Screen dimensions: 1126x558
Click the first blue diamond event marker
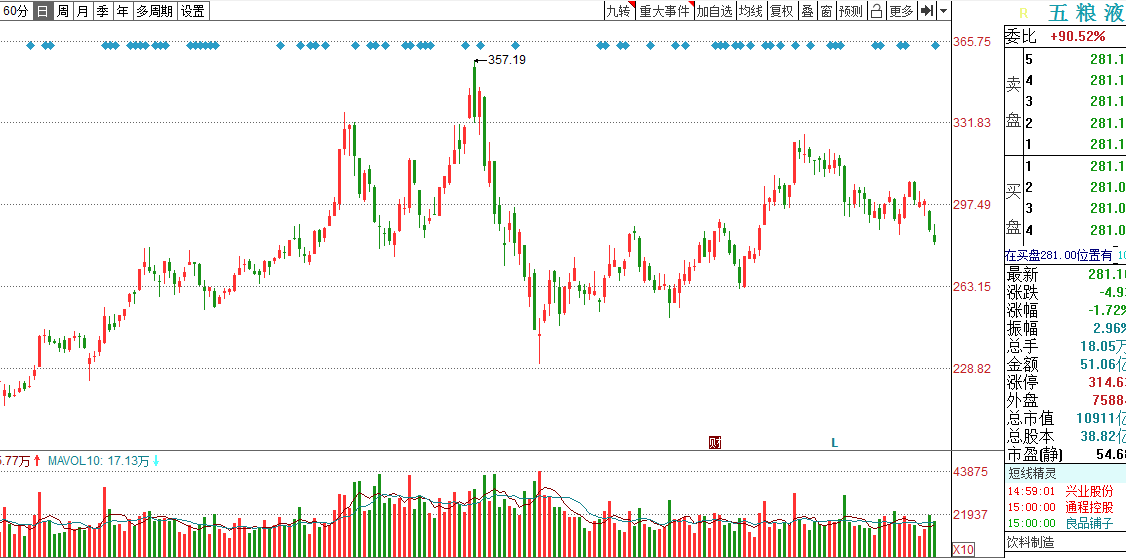point(30,46)
